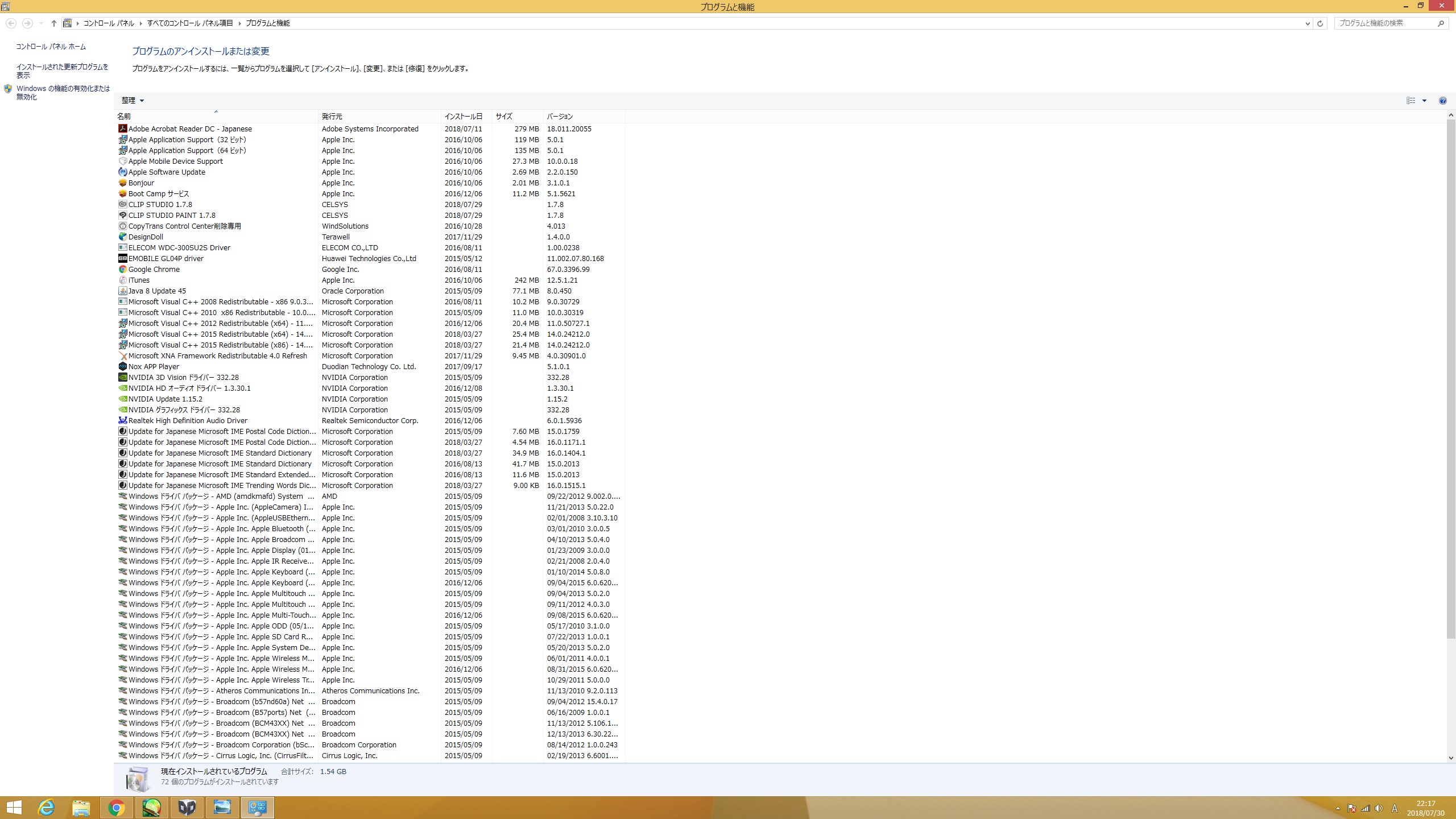
Task: Expand the view options dropdown arrow
Action: tap(1424, 101)
